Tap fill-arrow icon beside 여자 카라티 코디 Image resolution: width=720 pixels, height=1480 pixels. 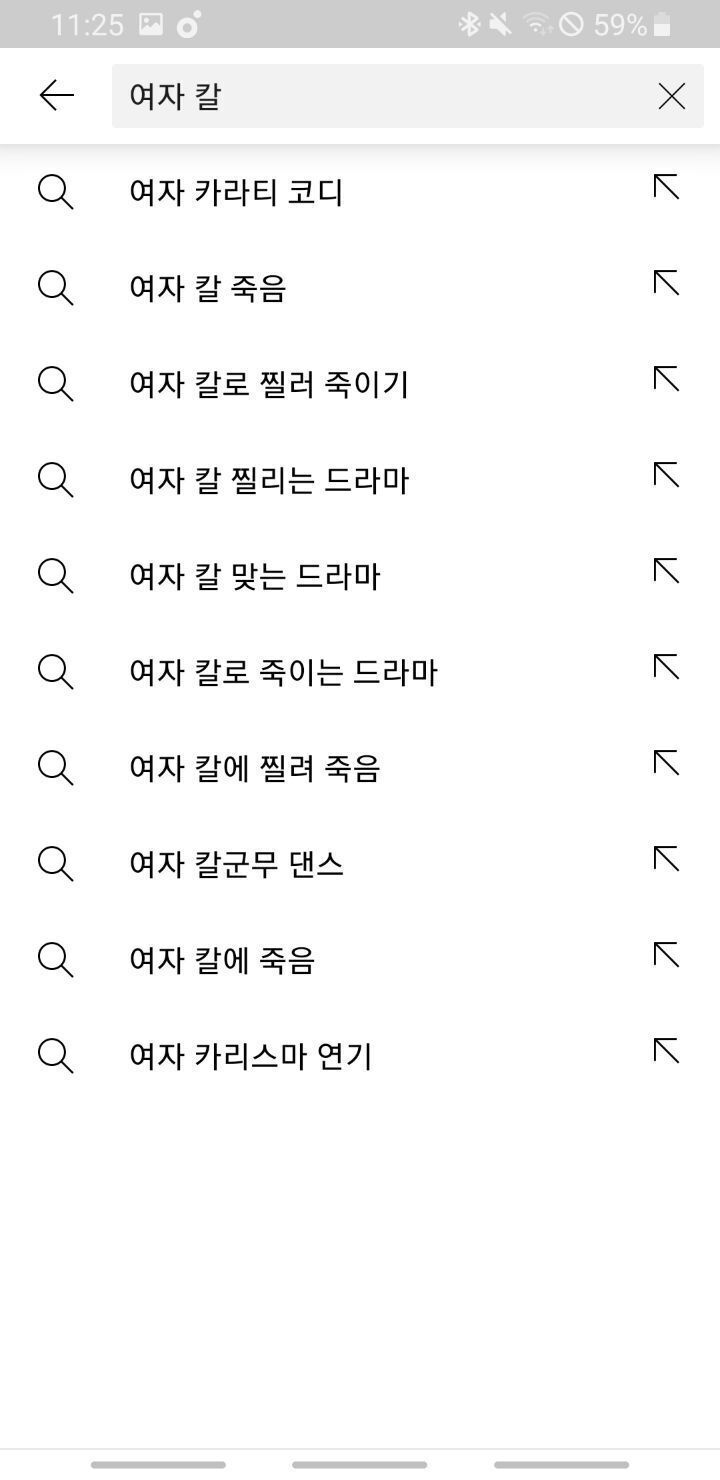pos(666,187)
